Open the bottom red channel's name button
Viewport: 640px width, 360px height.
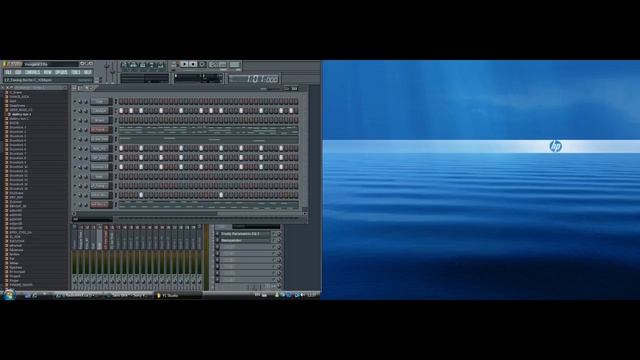click(x=100, y=204)
